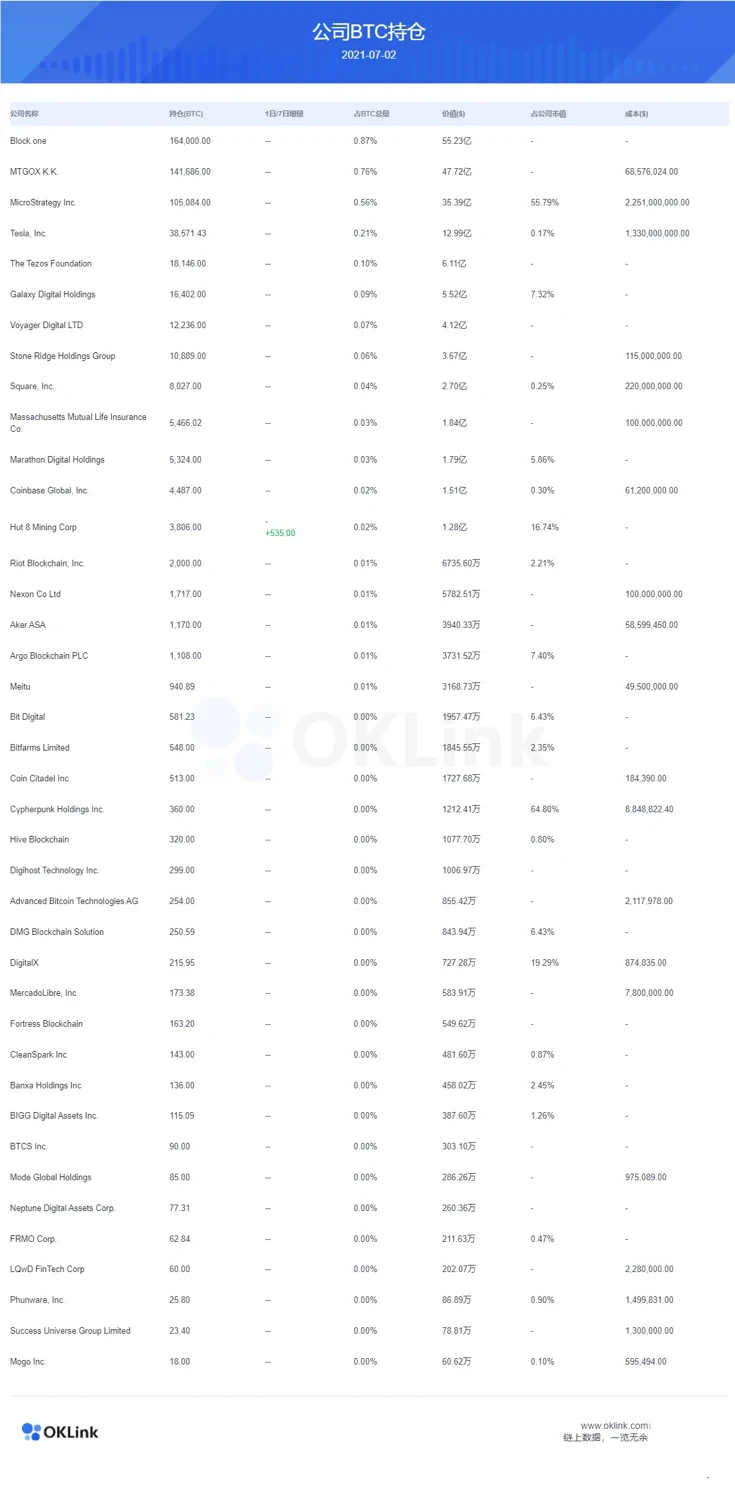Screen dimensions: 735x1491
Task: Click the Block.one company name
Action: click(x=28, y=141)
